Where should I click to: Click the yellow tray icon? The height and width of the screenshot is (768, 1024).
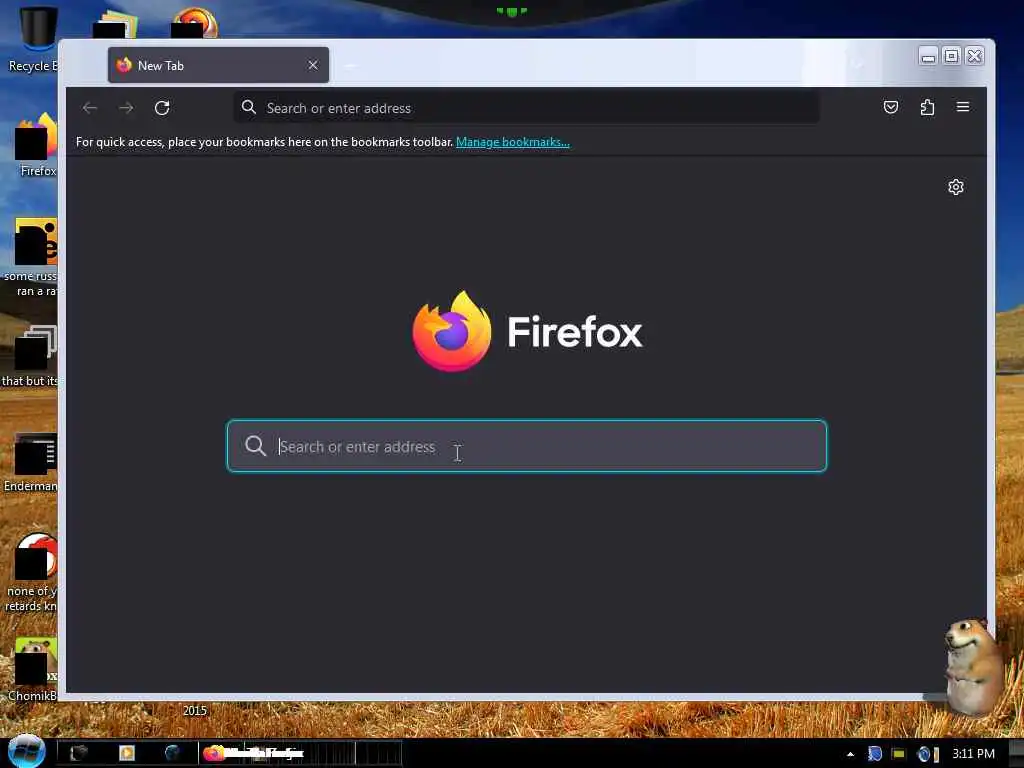tap(899, 754)
